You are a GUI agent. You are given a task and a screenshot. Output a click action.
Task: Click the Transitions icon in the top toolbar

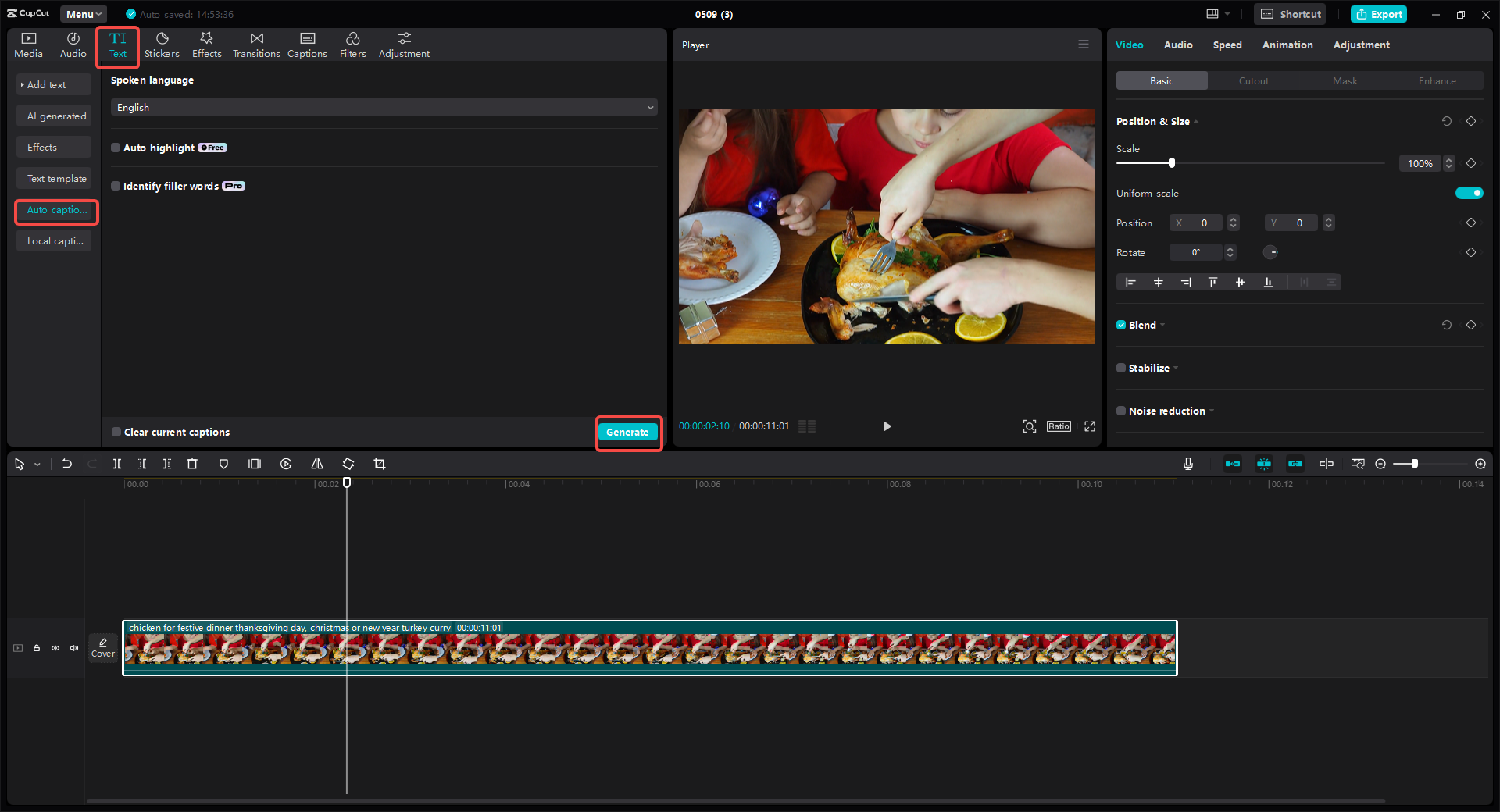click(255, 44)
